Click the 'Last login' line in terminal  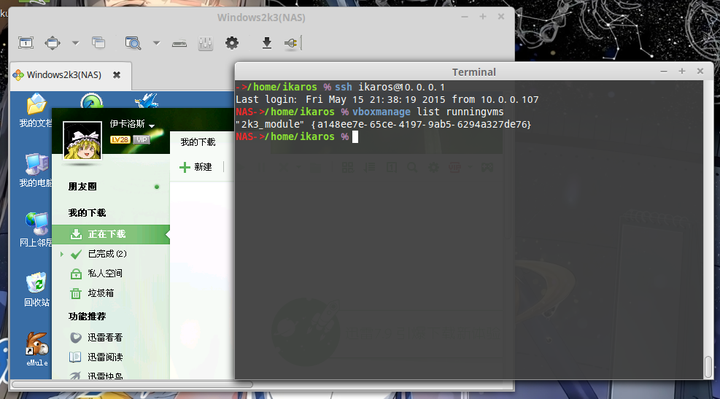[x=387, y=99]
